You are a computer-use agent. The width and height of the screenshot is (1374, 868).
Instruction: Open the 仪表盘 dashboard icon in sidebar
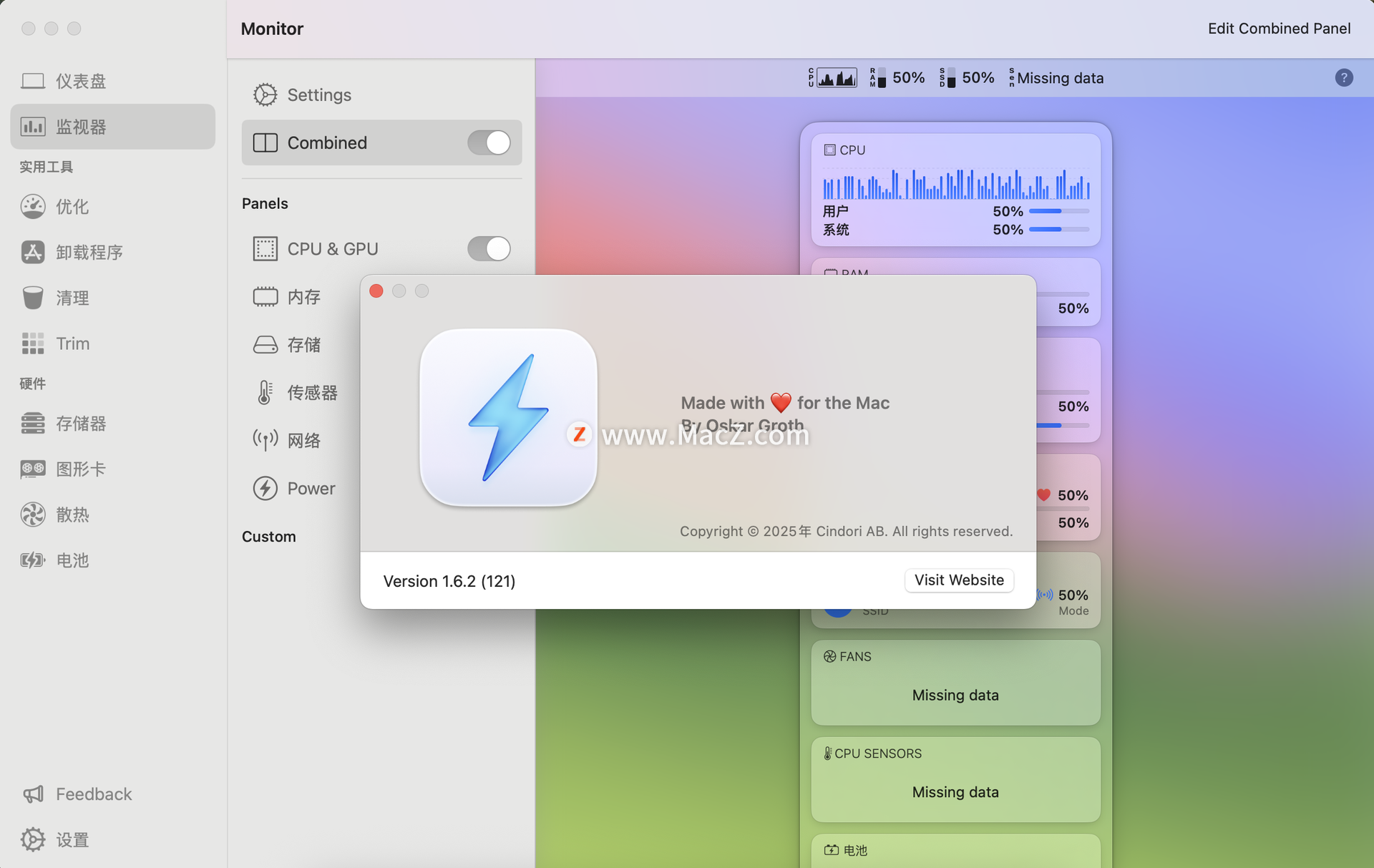[33, 81]
